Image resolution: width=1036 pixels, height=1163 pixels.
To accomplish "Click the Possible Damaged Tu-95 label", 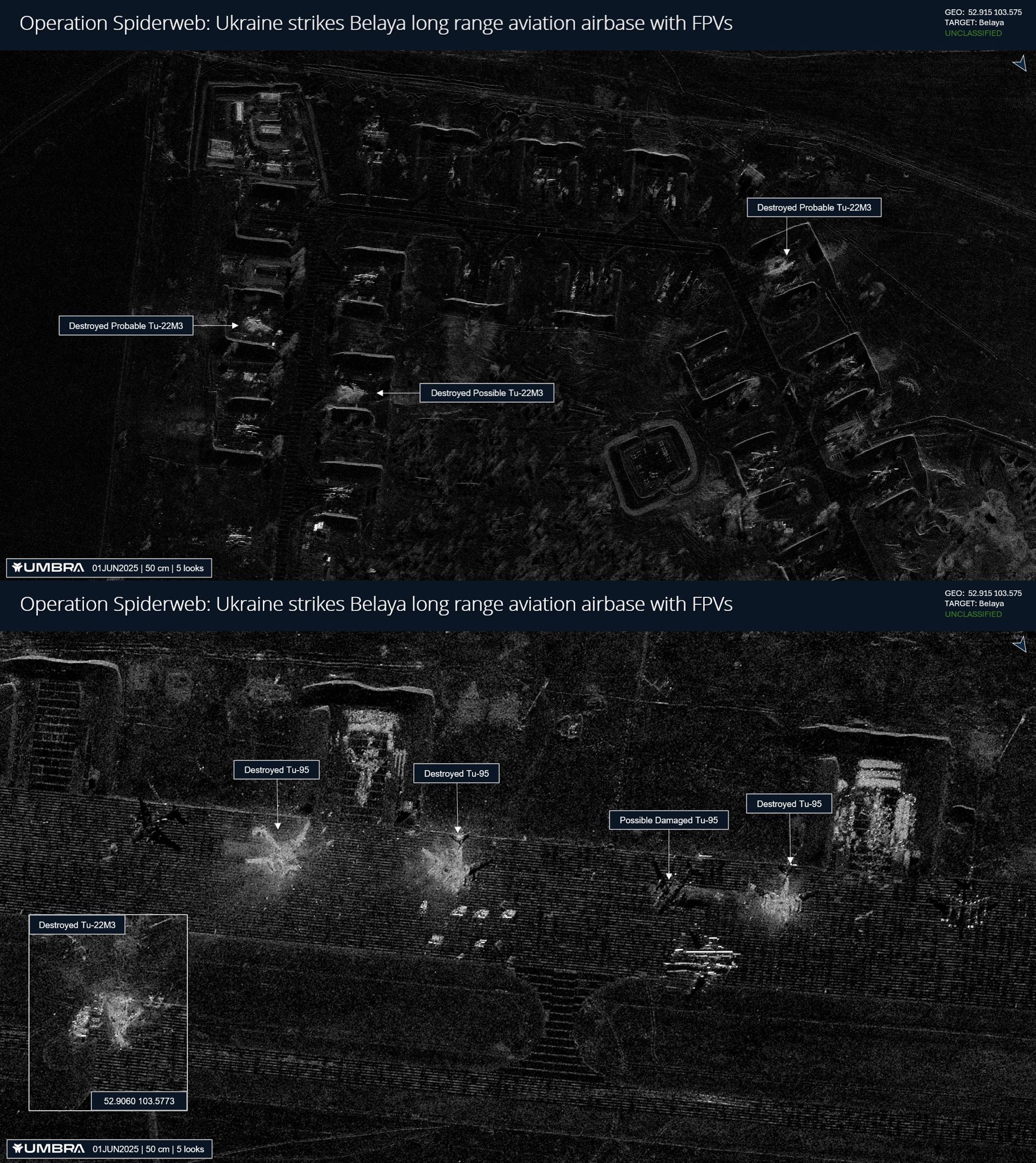I will [x=669, y=820].
